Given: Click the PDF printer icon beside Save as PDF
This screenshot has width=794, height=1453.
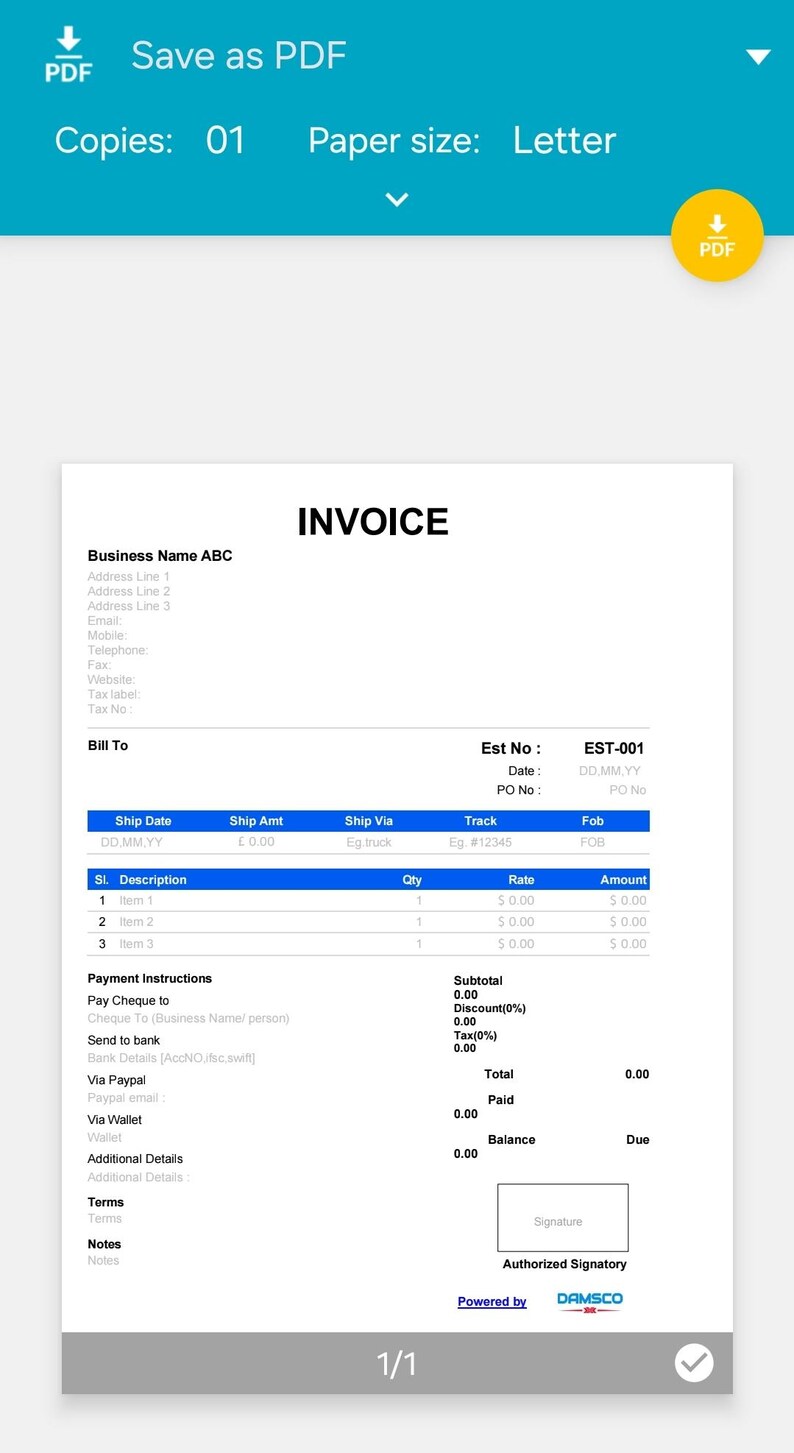Looking at the screenshot, I should (x=69, y=55).
